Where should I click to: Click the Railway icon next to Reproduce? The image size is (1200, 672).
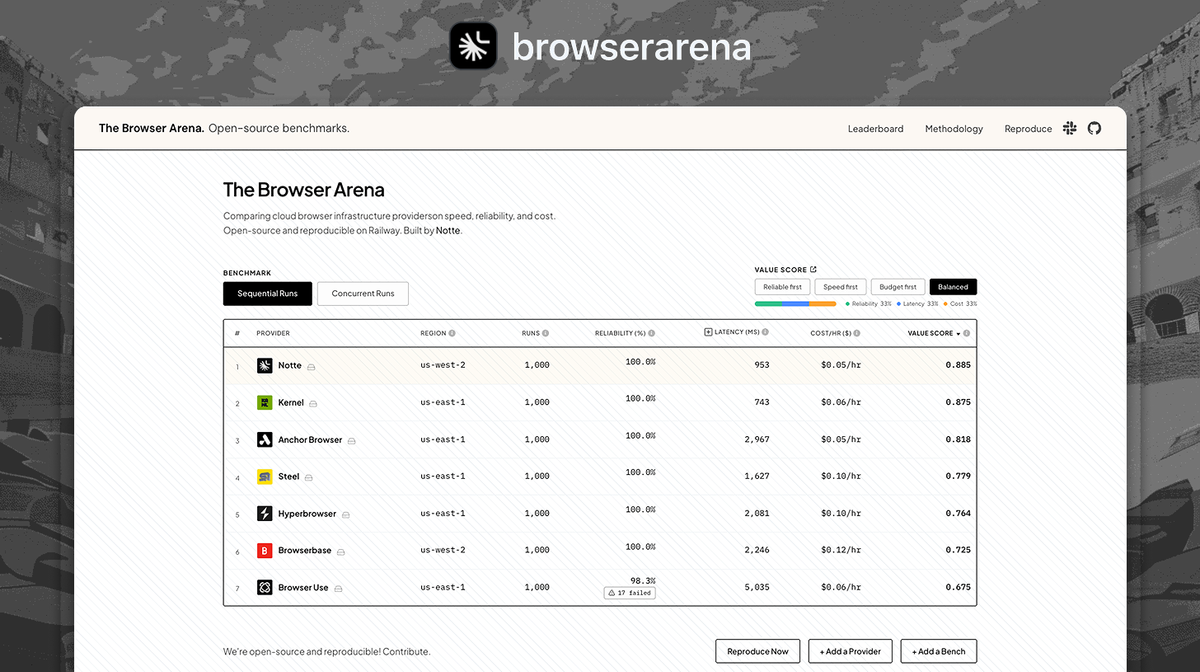coord(1069,128)
